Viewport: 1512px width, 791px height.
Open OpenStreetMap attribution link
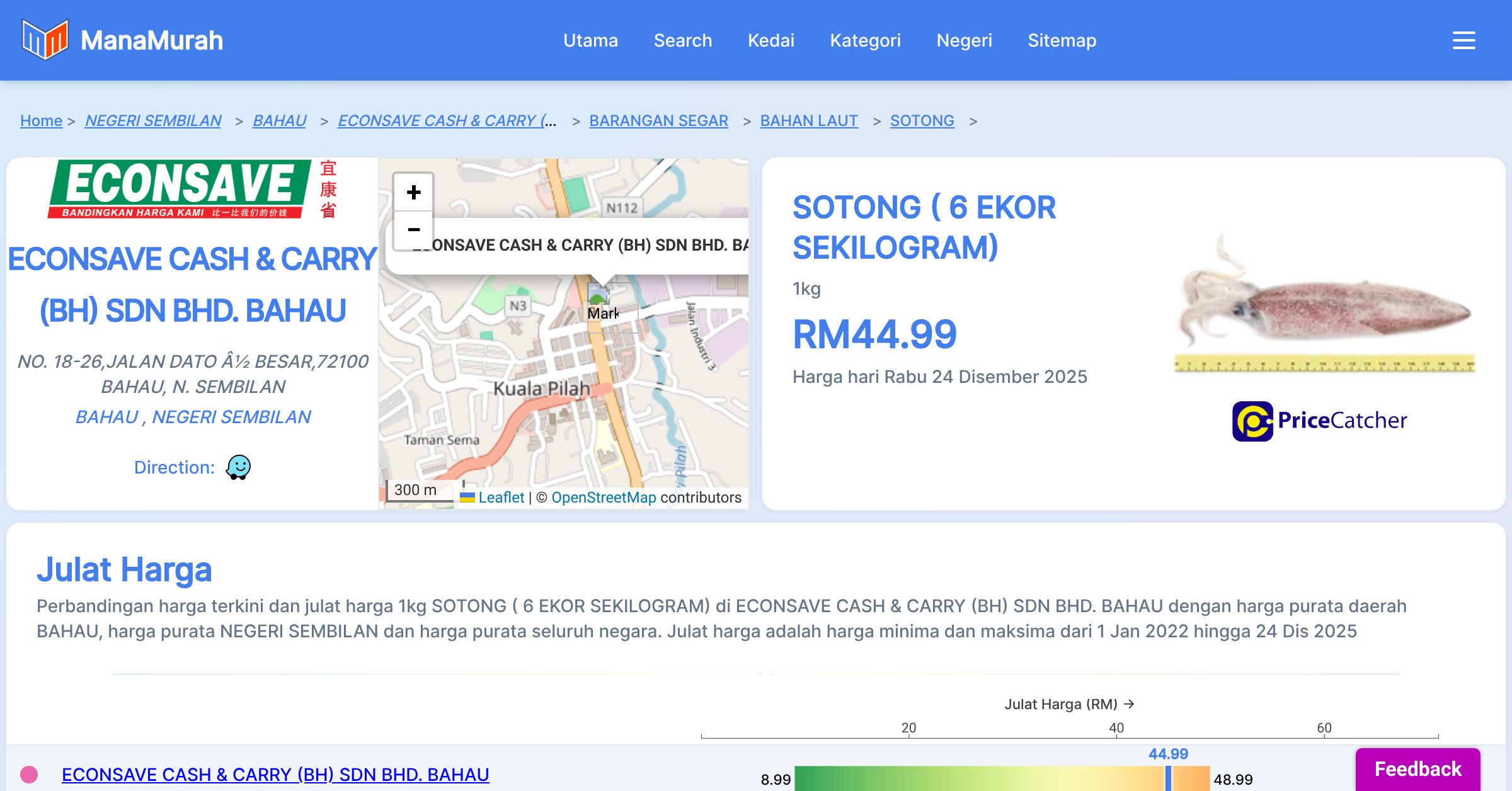[604, 498]
